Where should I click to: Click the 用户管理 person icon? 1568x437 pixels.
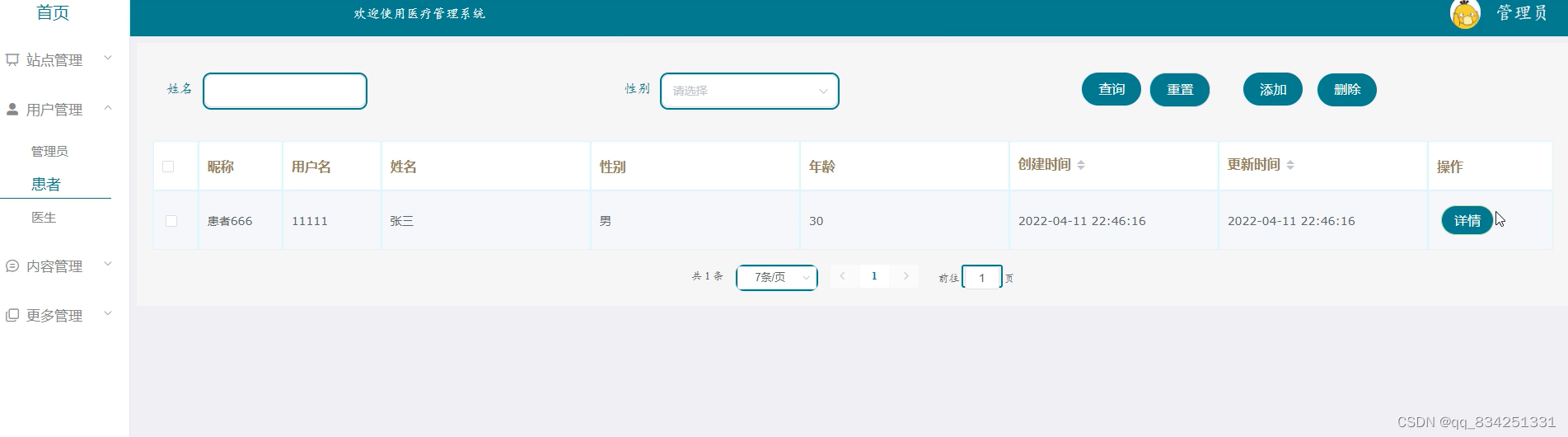pos(12,109)
